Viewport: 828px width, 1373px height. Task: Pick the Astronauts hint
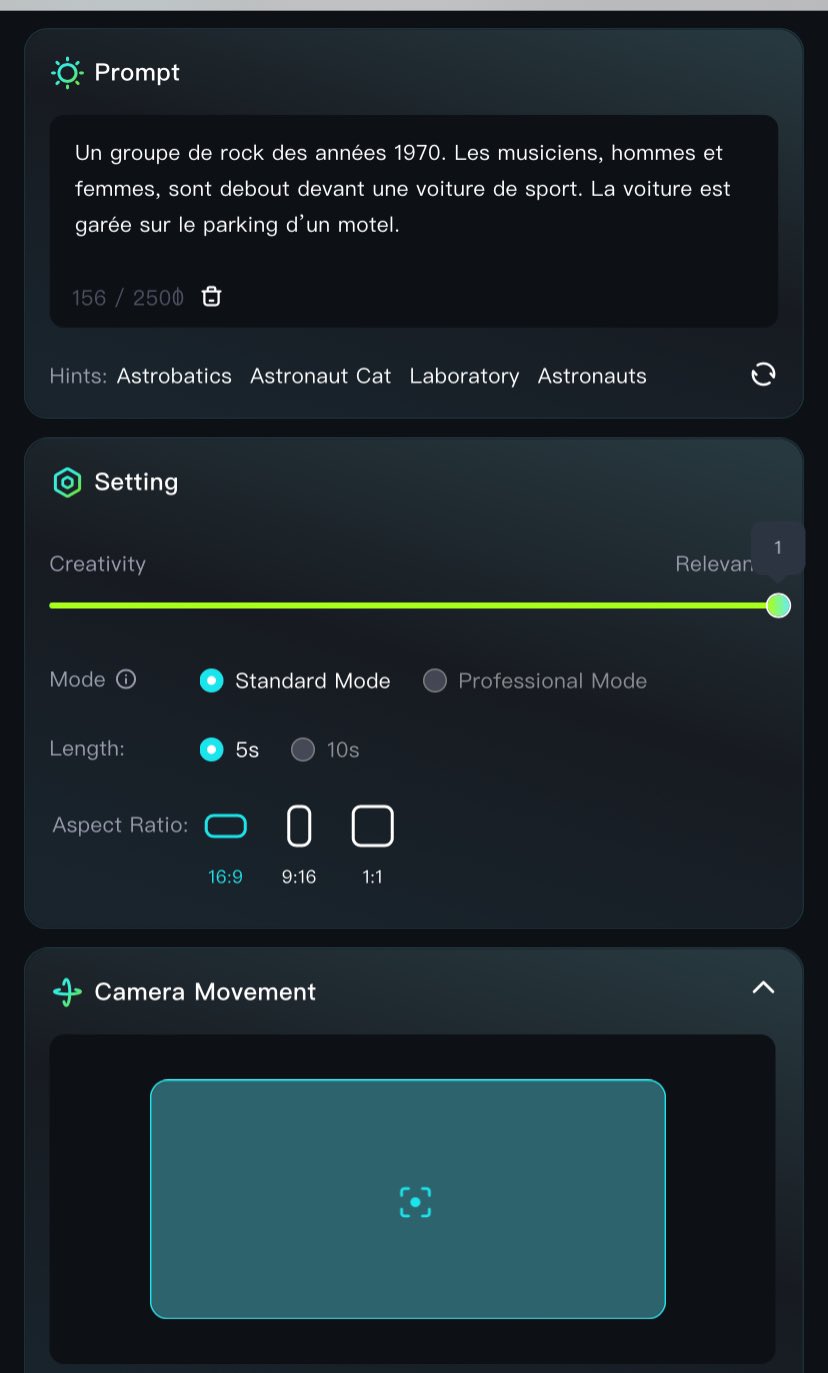click(x=592, y=376)
